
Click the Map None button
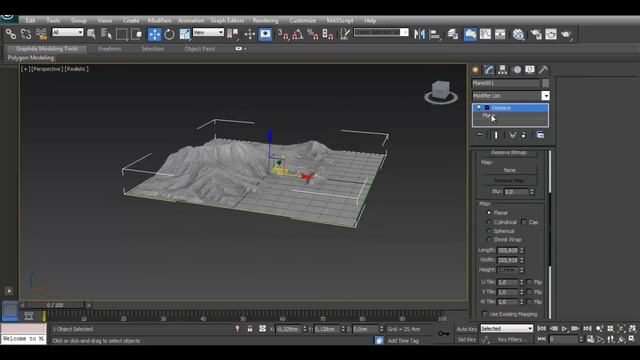coord(509,170)
